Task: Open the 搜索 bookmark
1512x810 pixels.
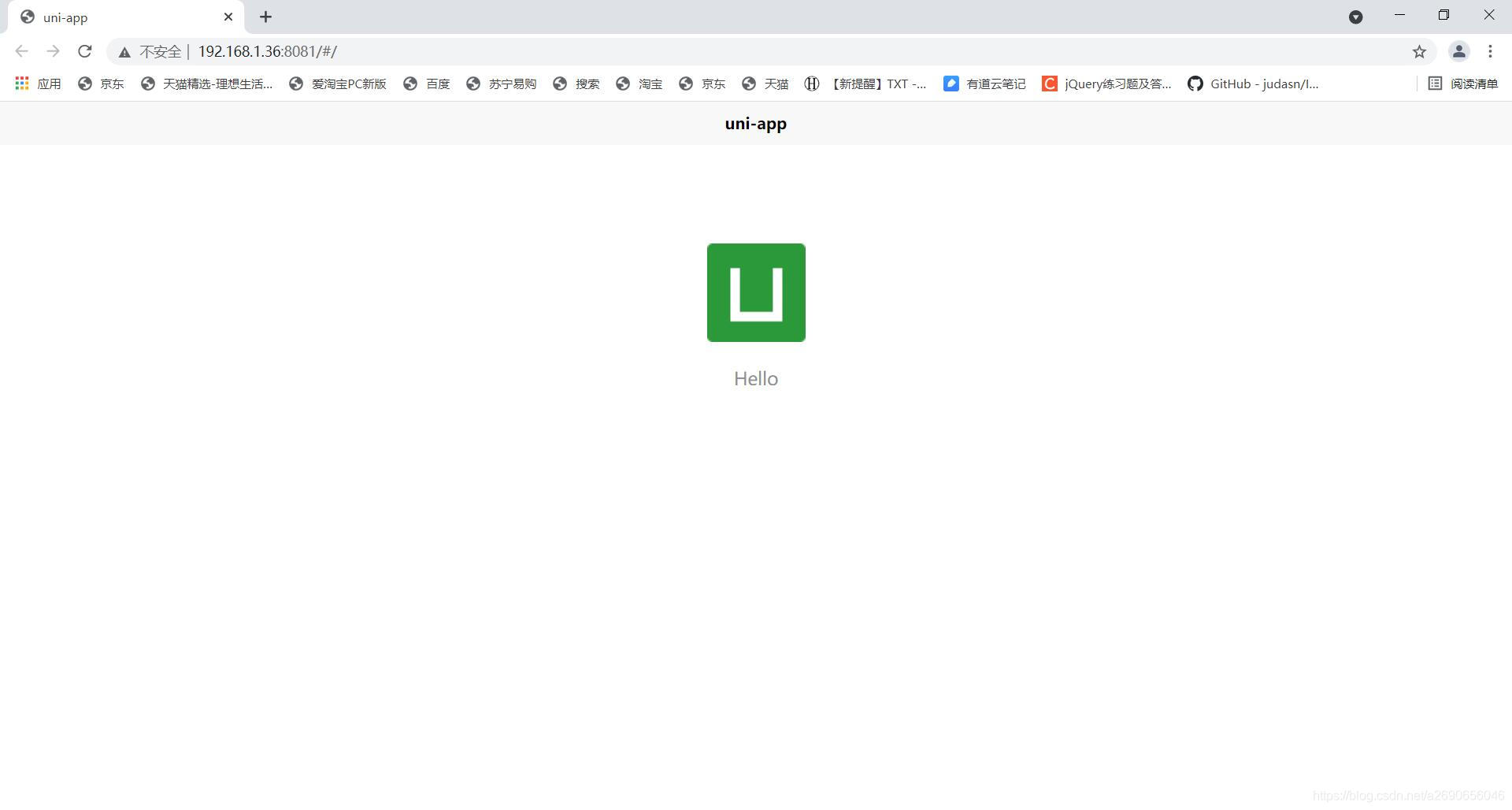Action: [576, 84]
